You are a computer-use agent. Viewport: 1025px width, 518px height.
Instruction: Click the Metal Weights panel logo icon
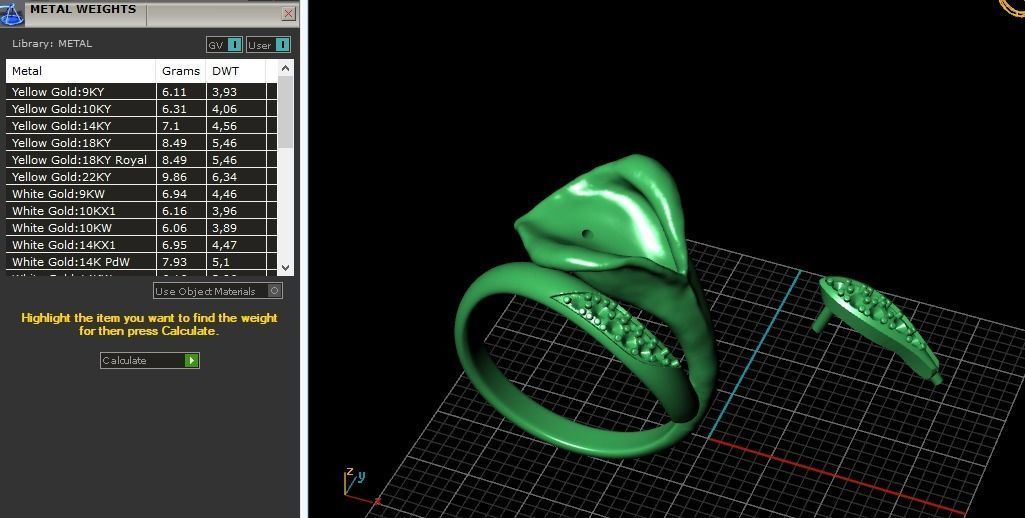12,12
